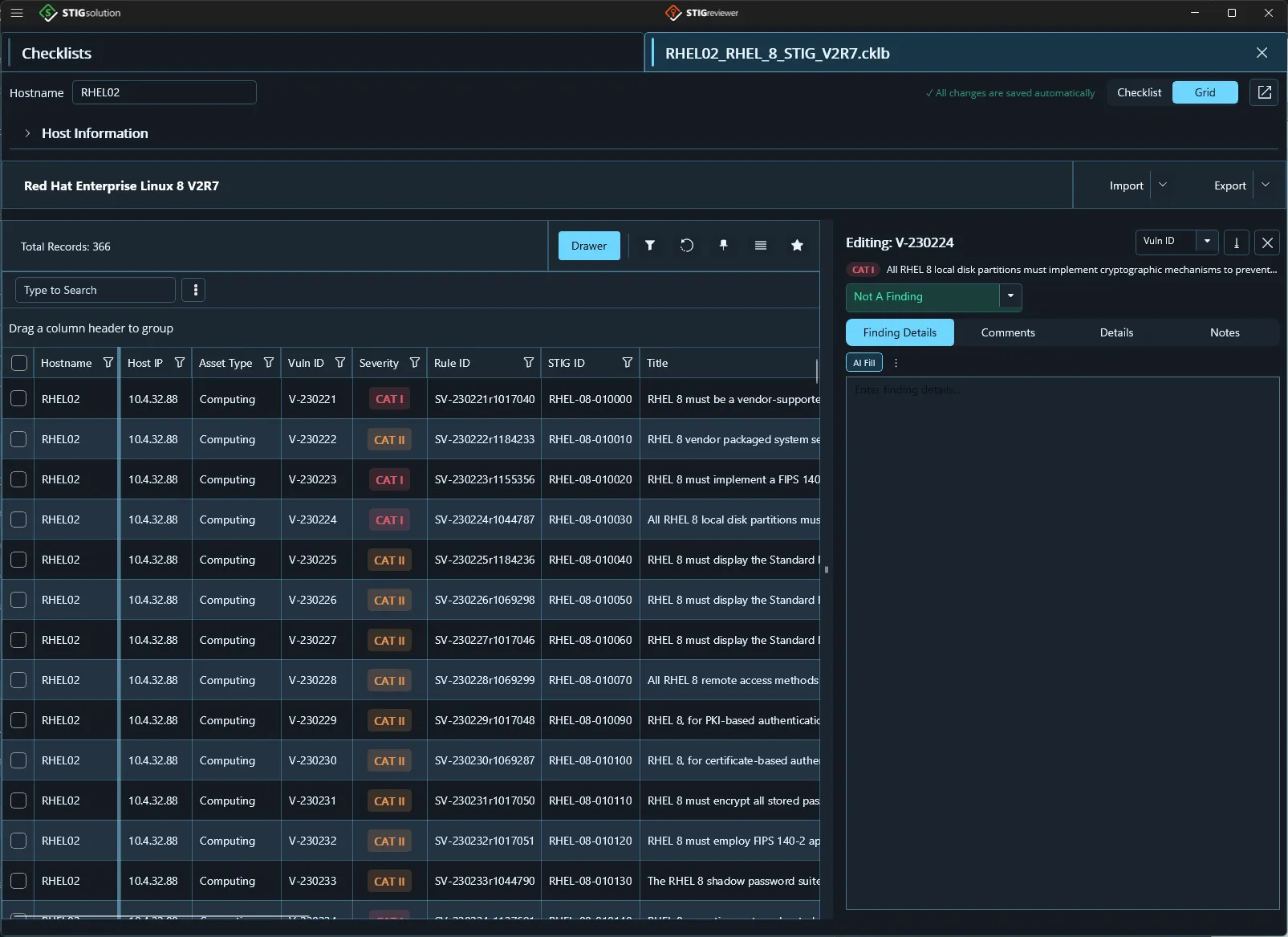This screenshot has width=1288, height=937.
Task: Click the three-dot options beside AI Fill
Action: pos(896,363)
